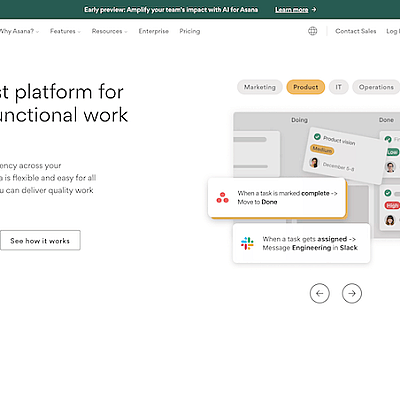The height and width of the screenshot is (400, 400).
Task: Open the globe language selector
Action: pyautogui.click(x=312, y=31)
